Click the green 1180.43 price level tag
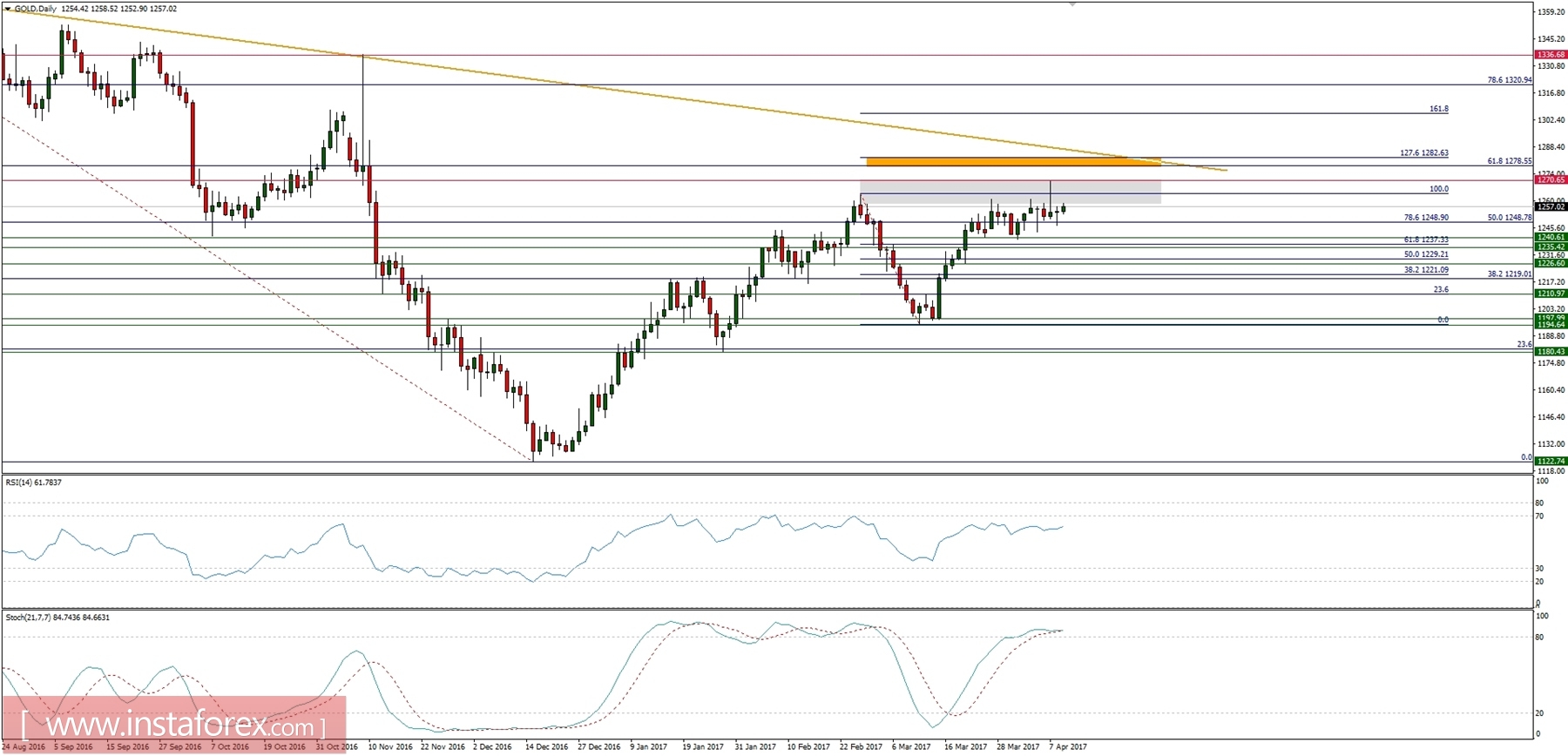The image size is (1568, 756). [x=1551, y=352]
